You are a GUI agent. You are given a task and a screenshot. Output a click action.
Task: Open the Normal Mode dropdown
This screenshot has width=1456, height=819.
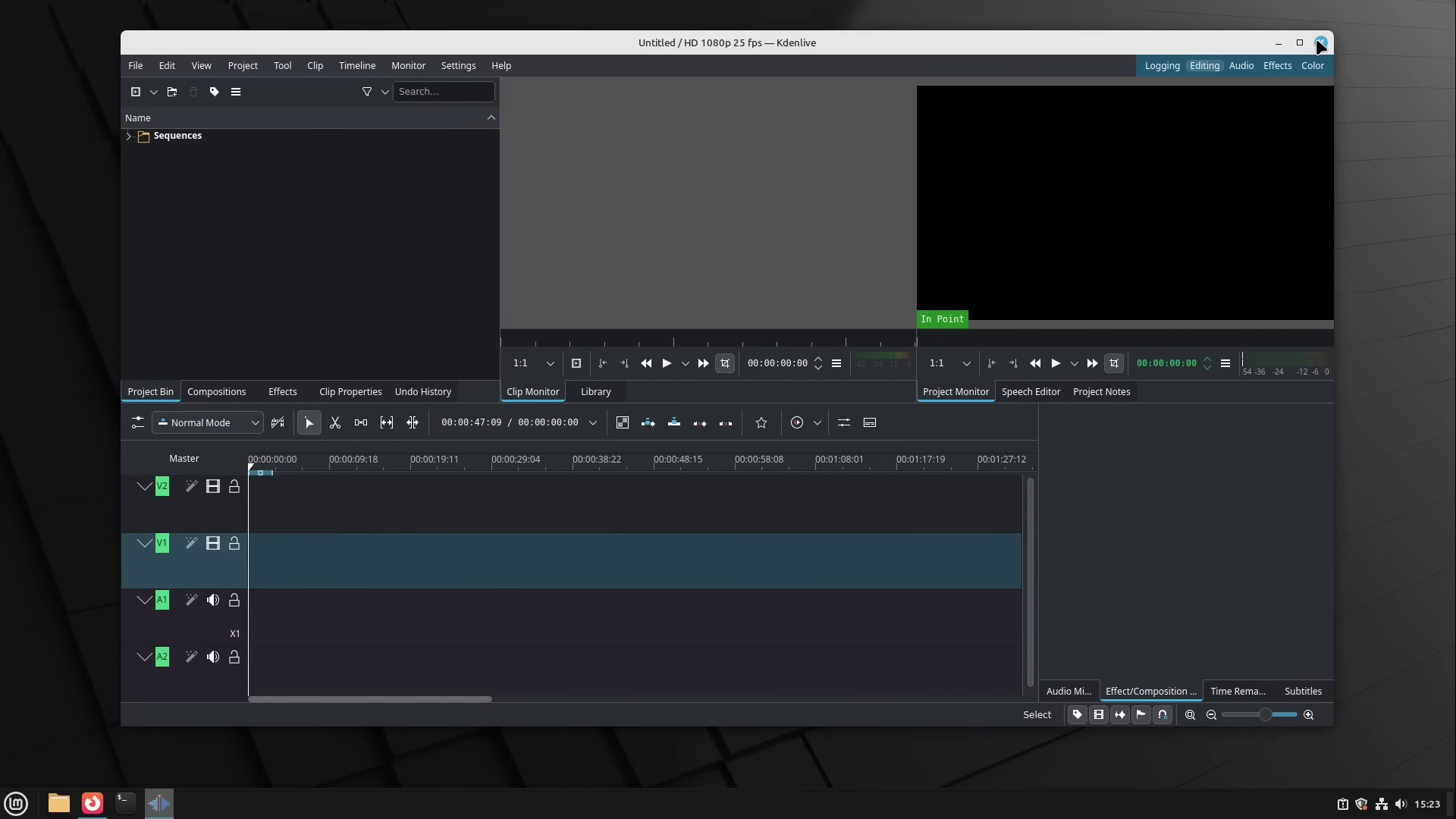(x=206, y=422)
